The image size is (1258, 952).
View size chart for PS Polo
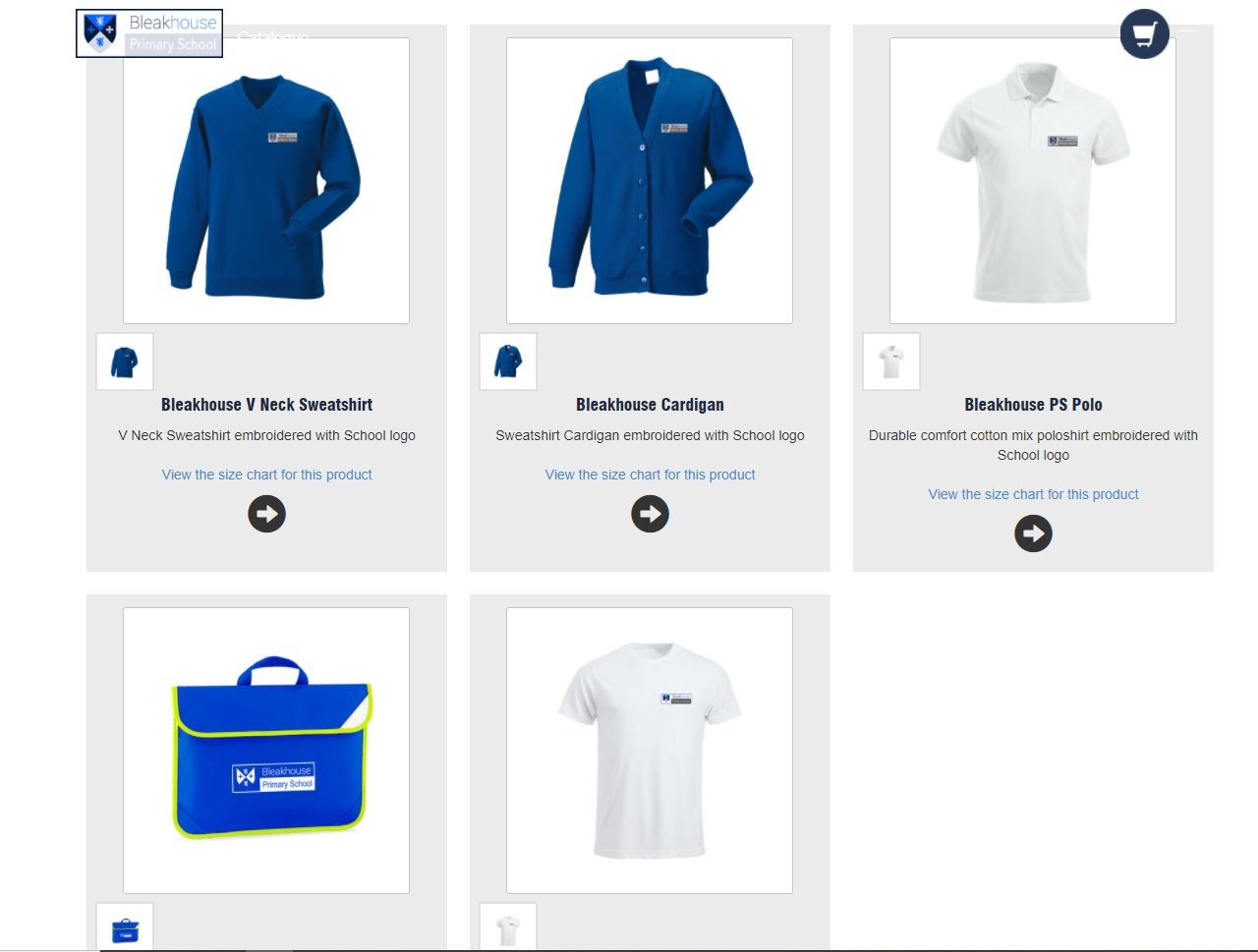click(x=1033, y=494)
